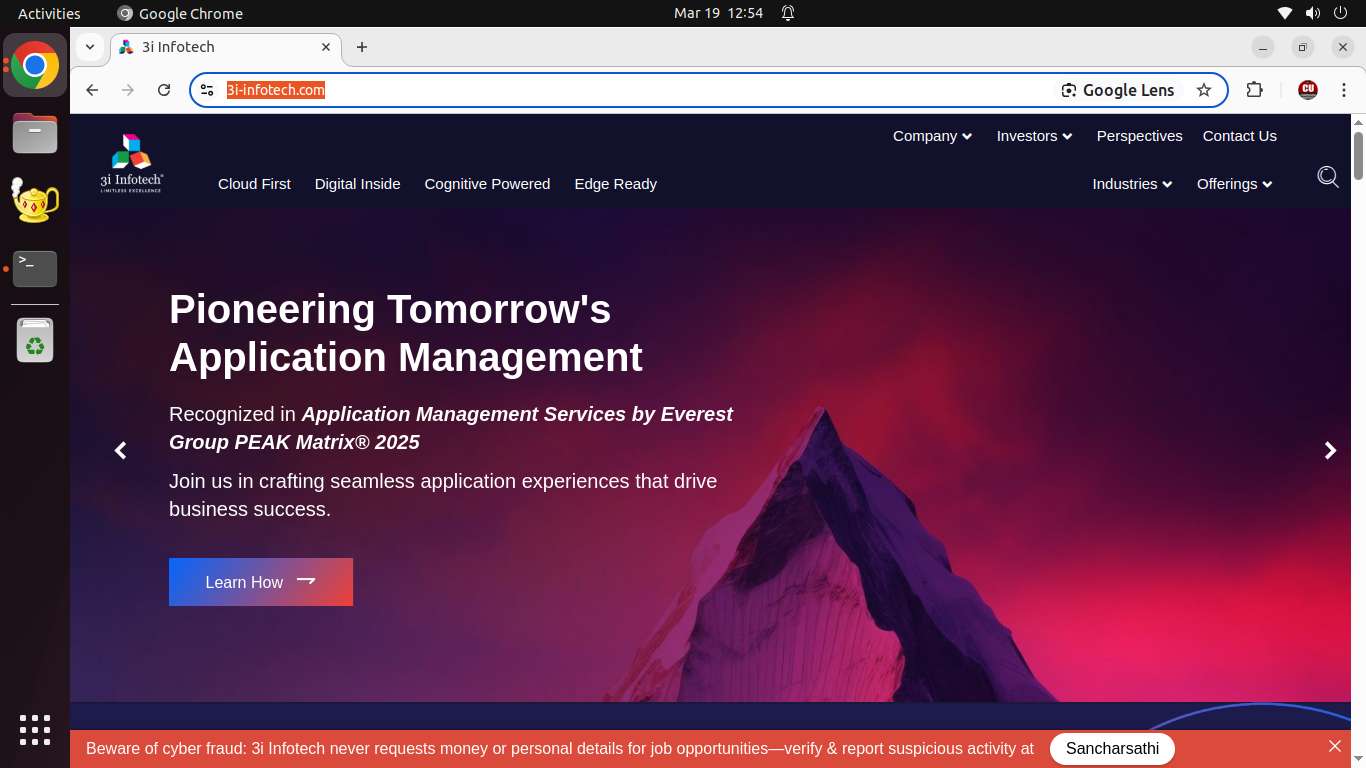1366x768 pixels.
Task: Open a new browser tab
Action: point(362,47)
